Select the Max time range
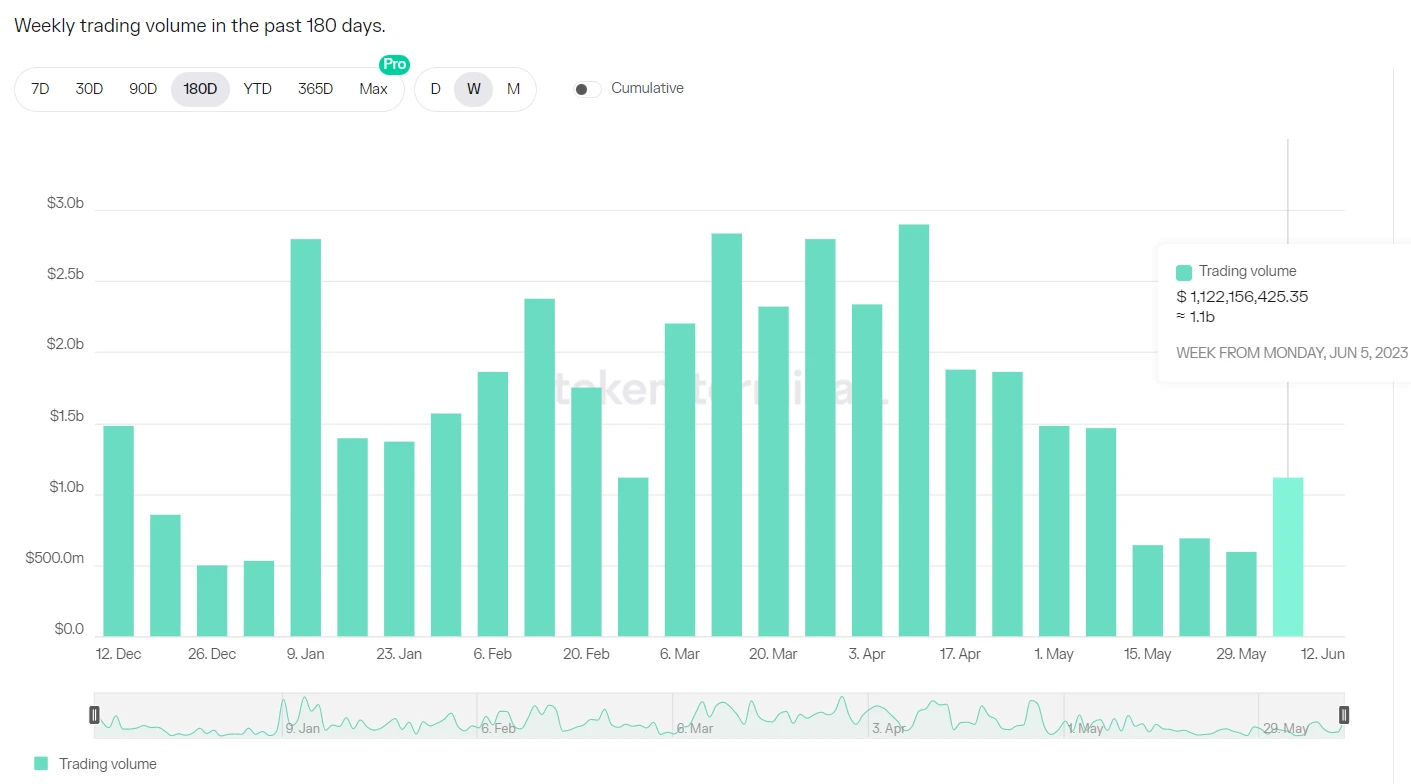Screen dimensions: 1411x784 tap(373, 89)
